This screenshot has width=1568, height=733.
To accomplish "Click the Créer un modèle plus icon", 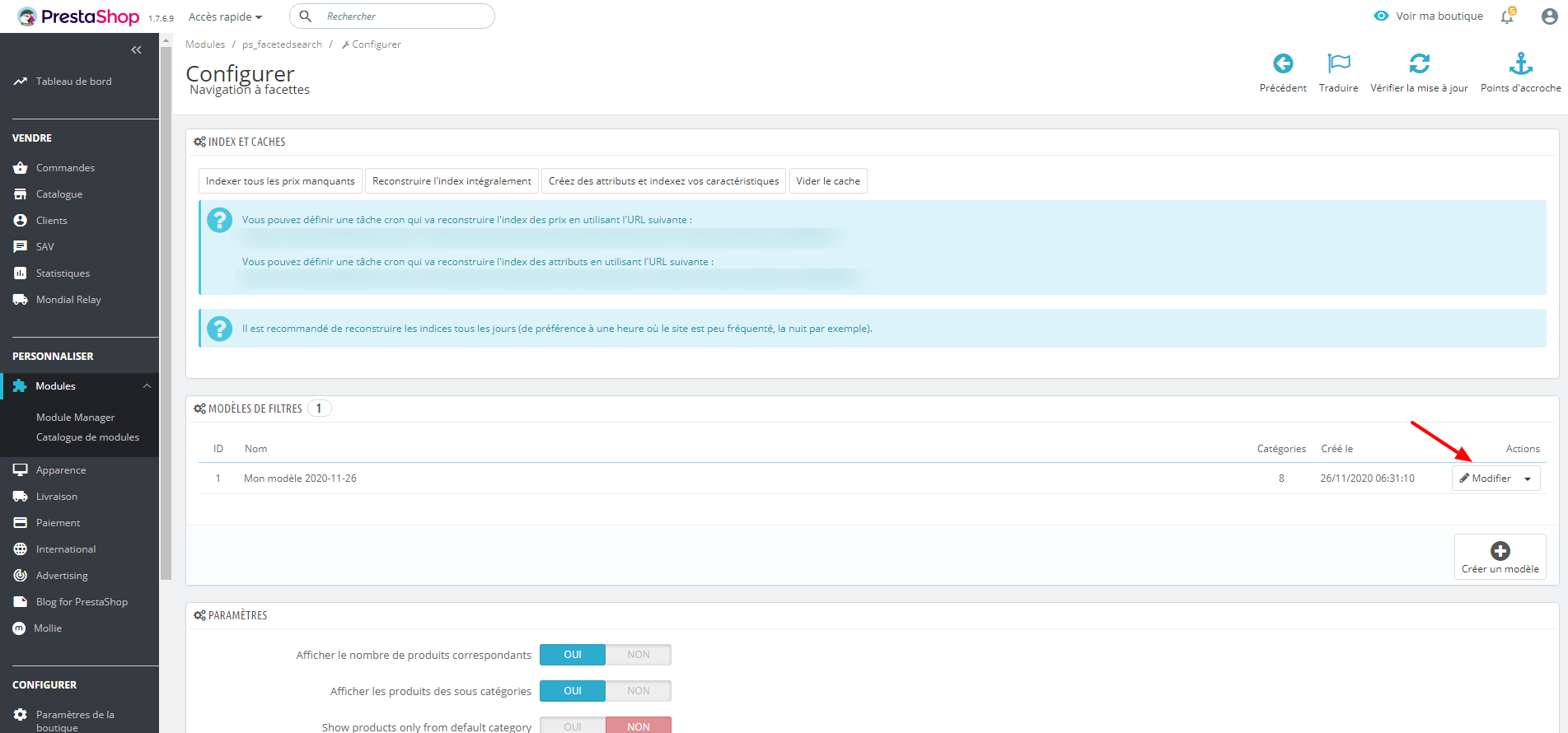I will (1500, 551).
